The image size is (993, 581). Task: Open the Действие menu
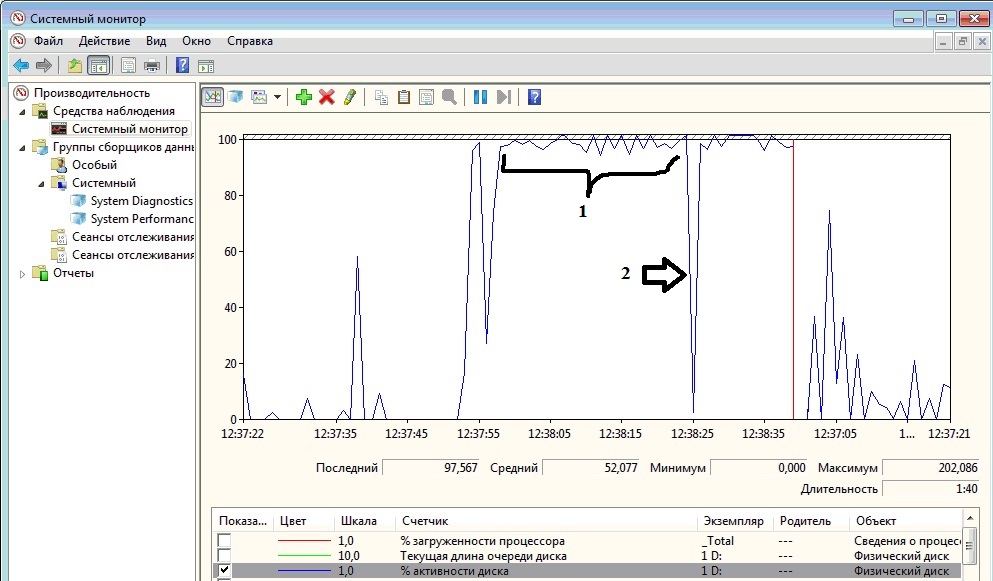[x=104, y=41]
